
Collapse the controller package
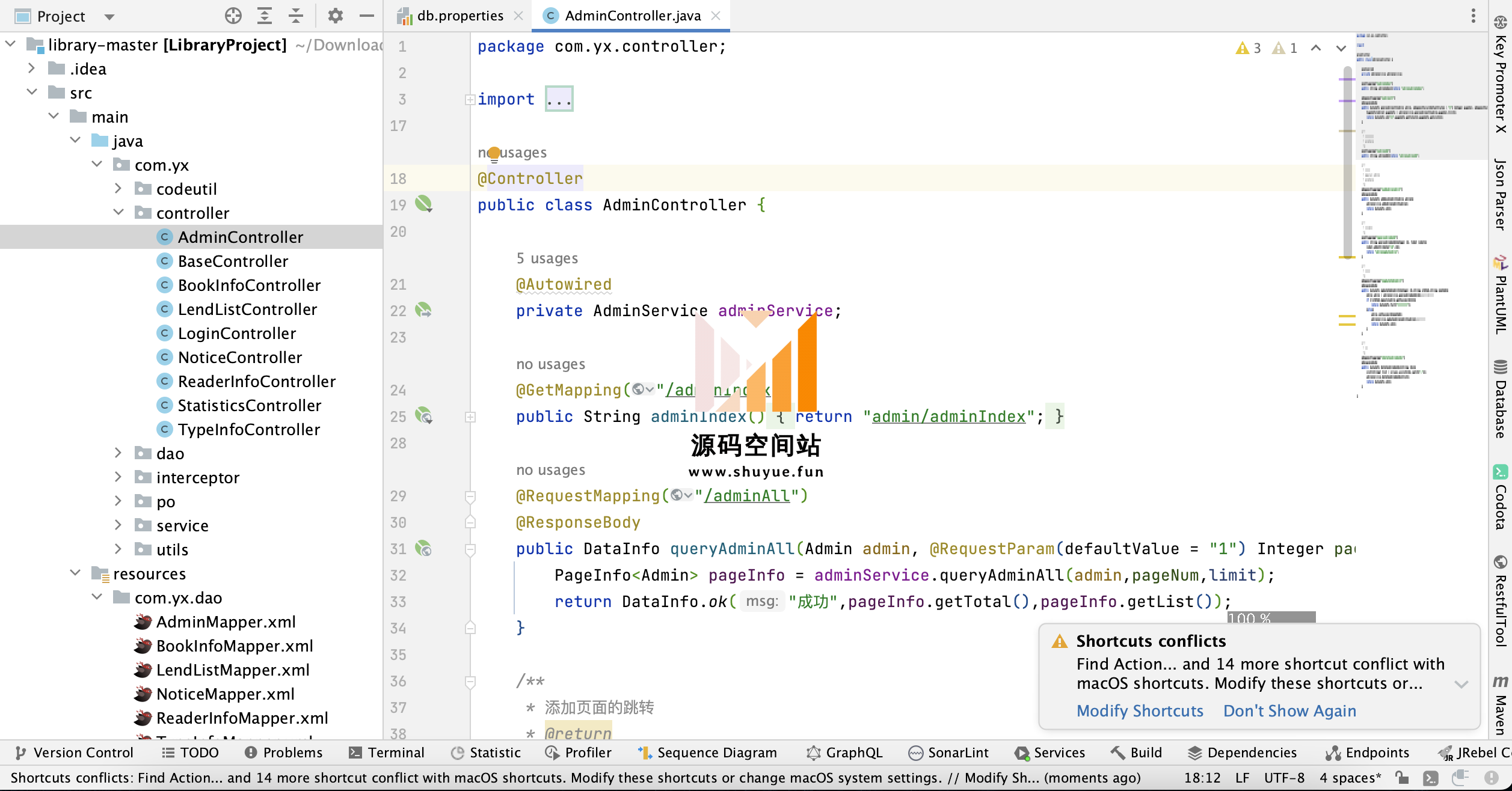click(118, 213)
